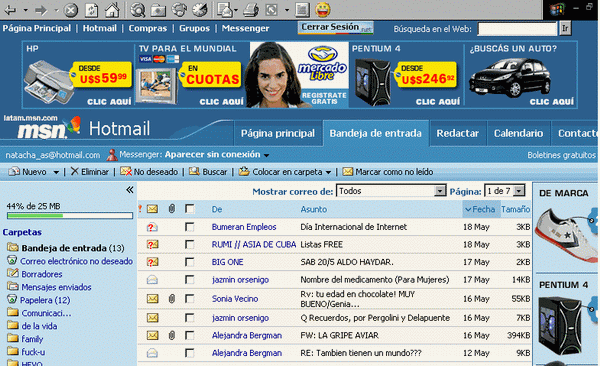The image size is (600, 366).
Task: Check the Bumeran Empleos message box
Action: [x=189, y=227]
